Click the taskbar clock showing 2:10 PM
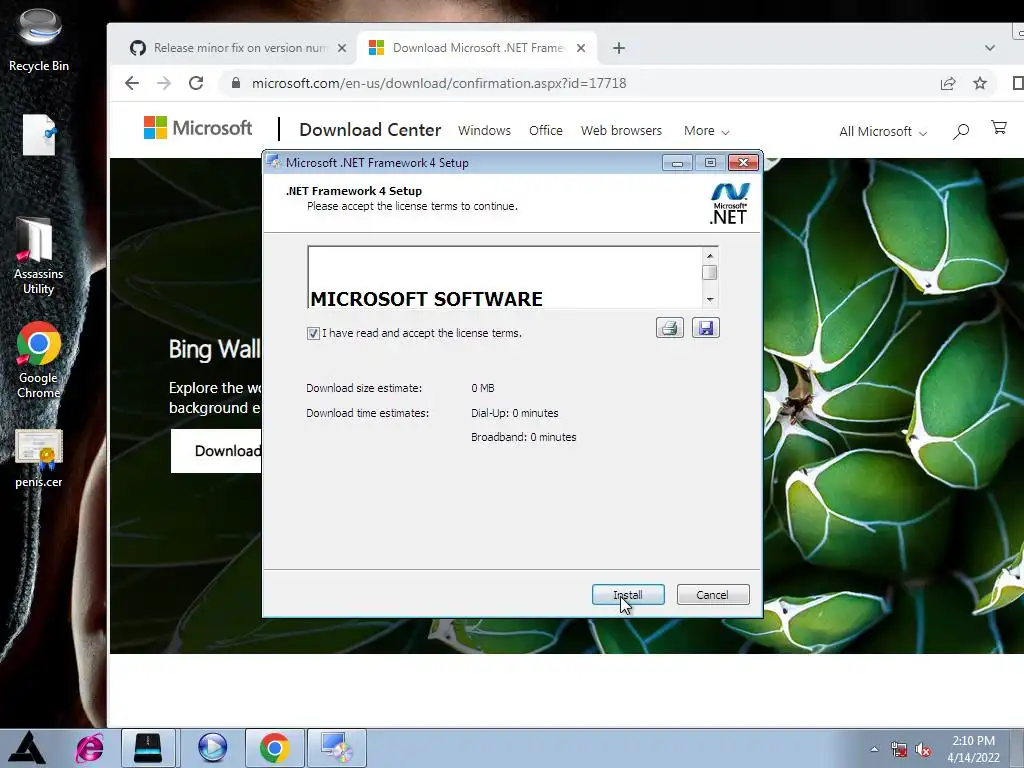The image size is (1024, 768). click(x=973, y=749)
